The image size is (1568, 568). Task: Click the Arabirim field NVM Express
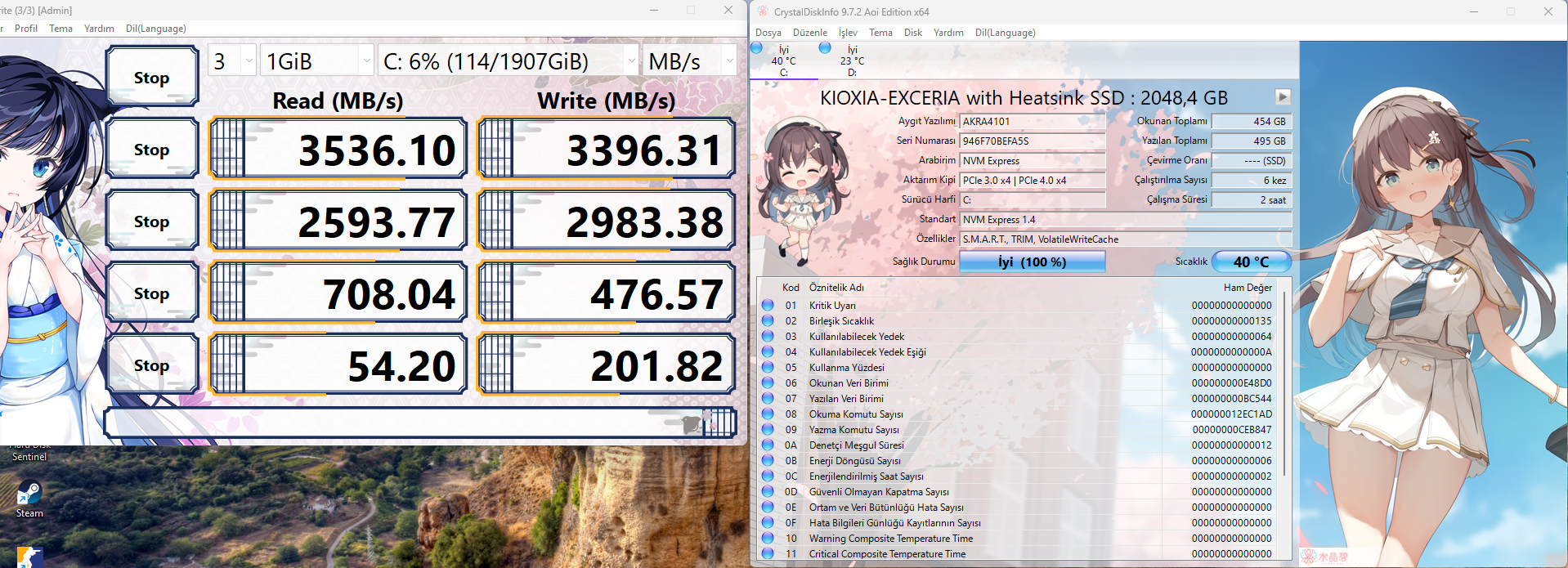pyautogui.click(x=1032, y=160)
